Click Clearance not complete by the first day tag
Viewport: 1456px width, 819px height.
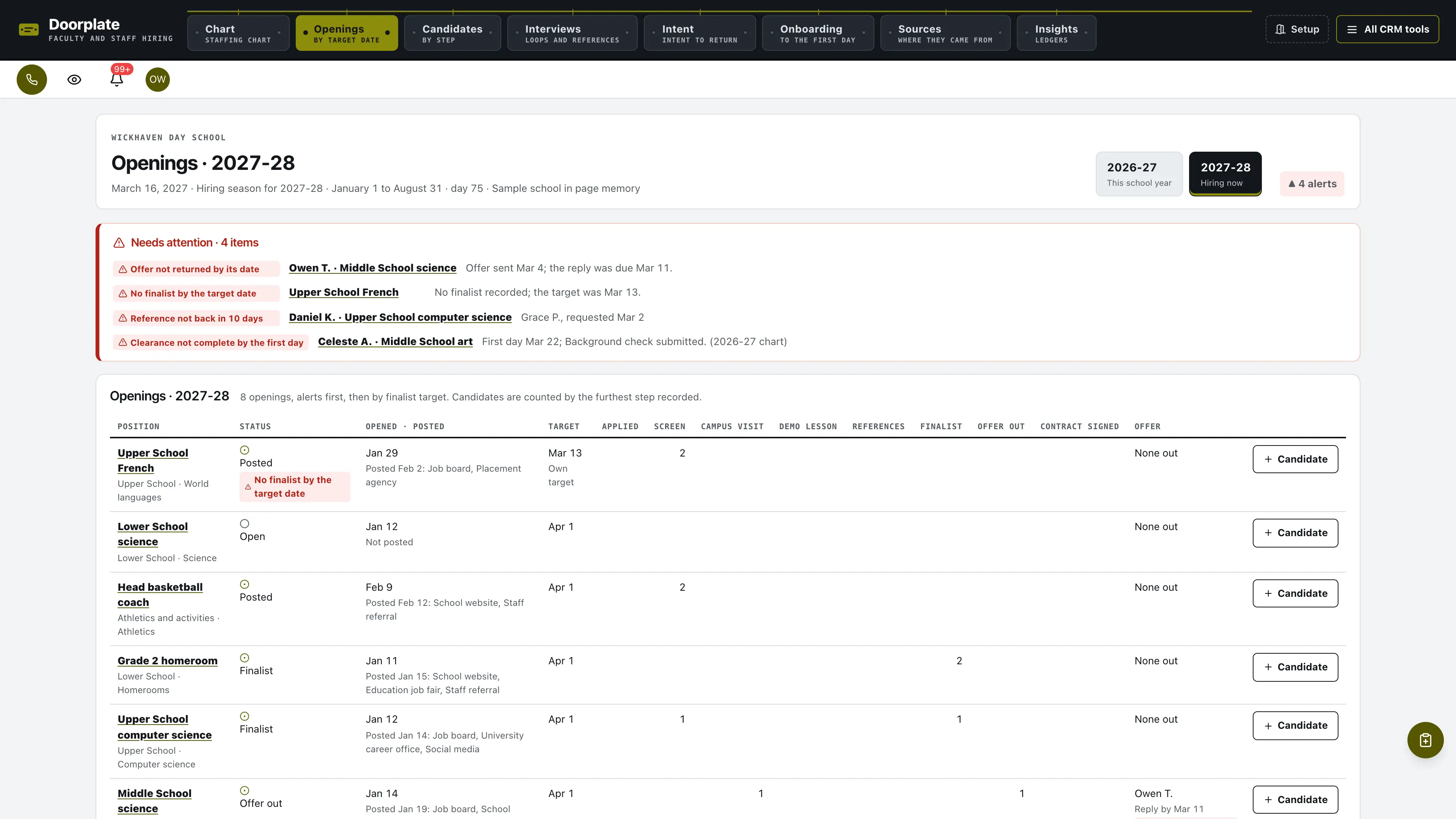[x=211, y=342]
